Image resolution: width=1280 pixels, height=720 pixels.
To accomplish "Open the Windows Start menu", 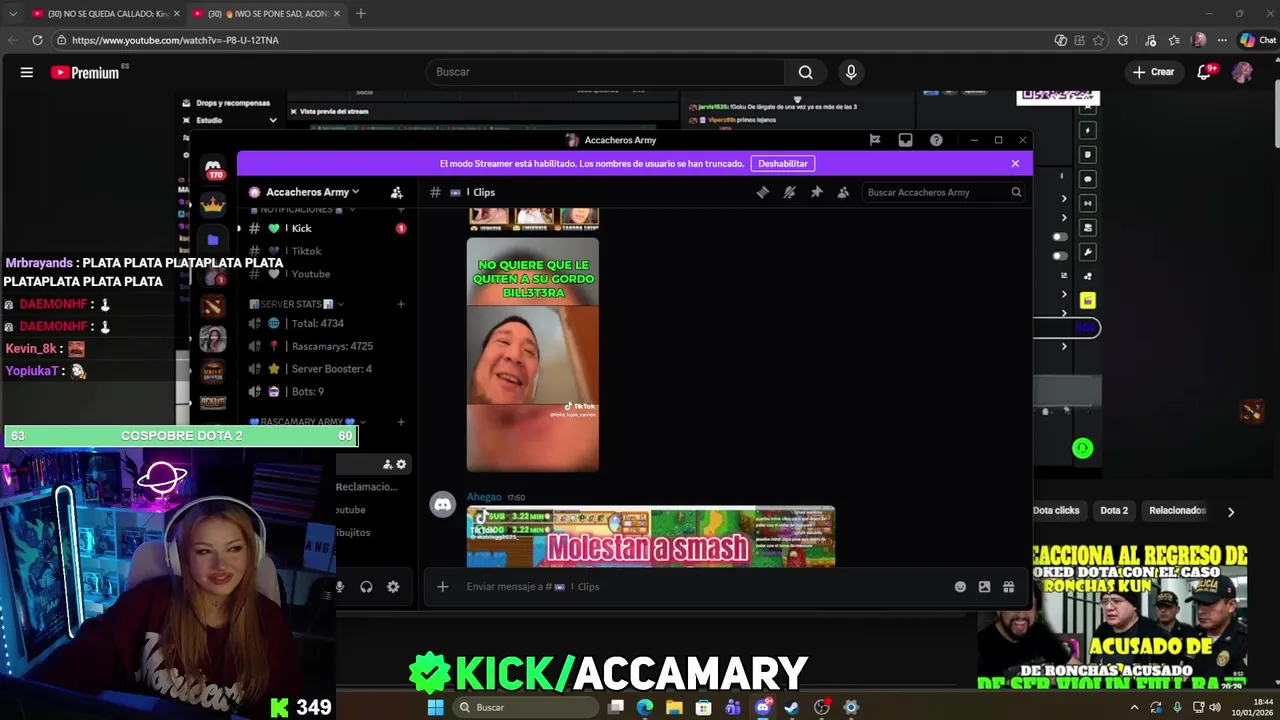I will pos(435,707).
